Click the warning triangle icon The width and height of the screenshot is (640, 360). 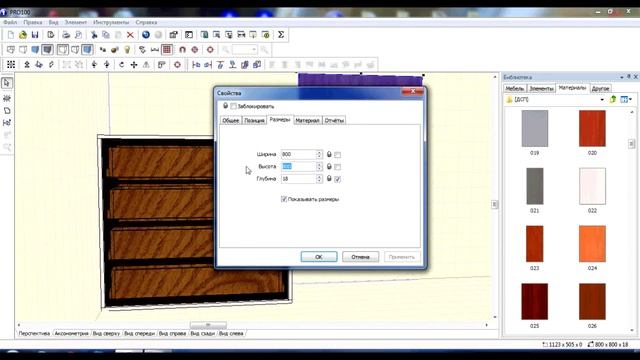(x=146, y=64)
